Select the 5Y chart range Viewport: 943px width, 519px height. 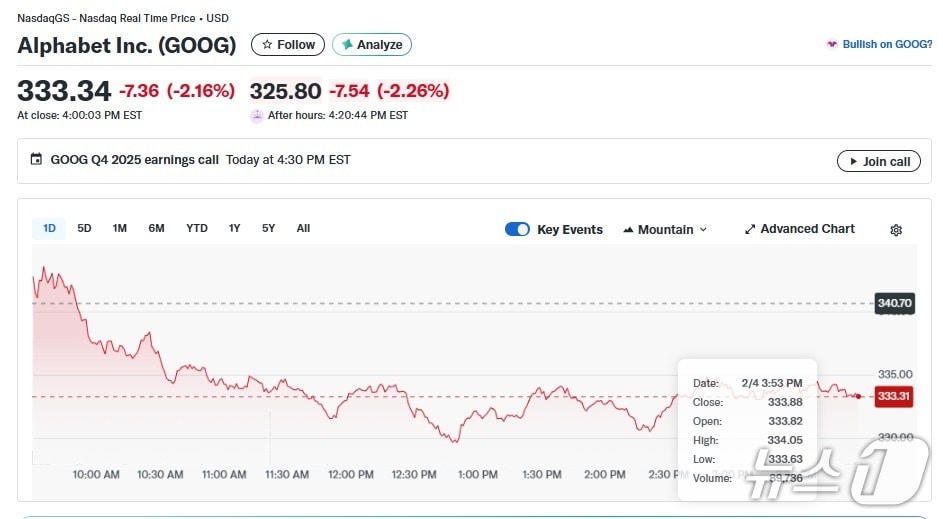coord(268,228)
